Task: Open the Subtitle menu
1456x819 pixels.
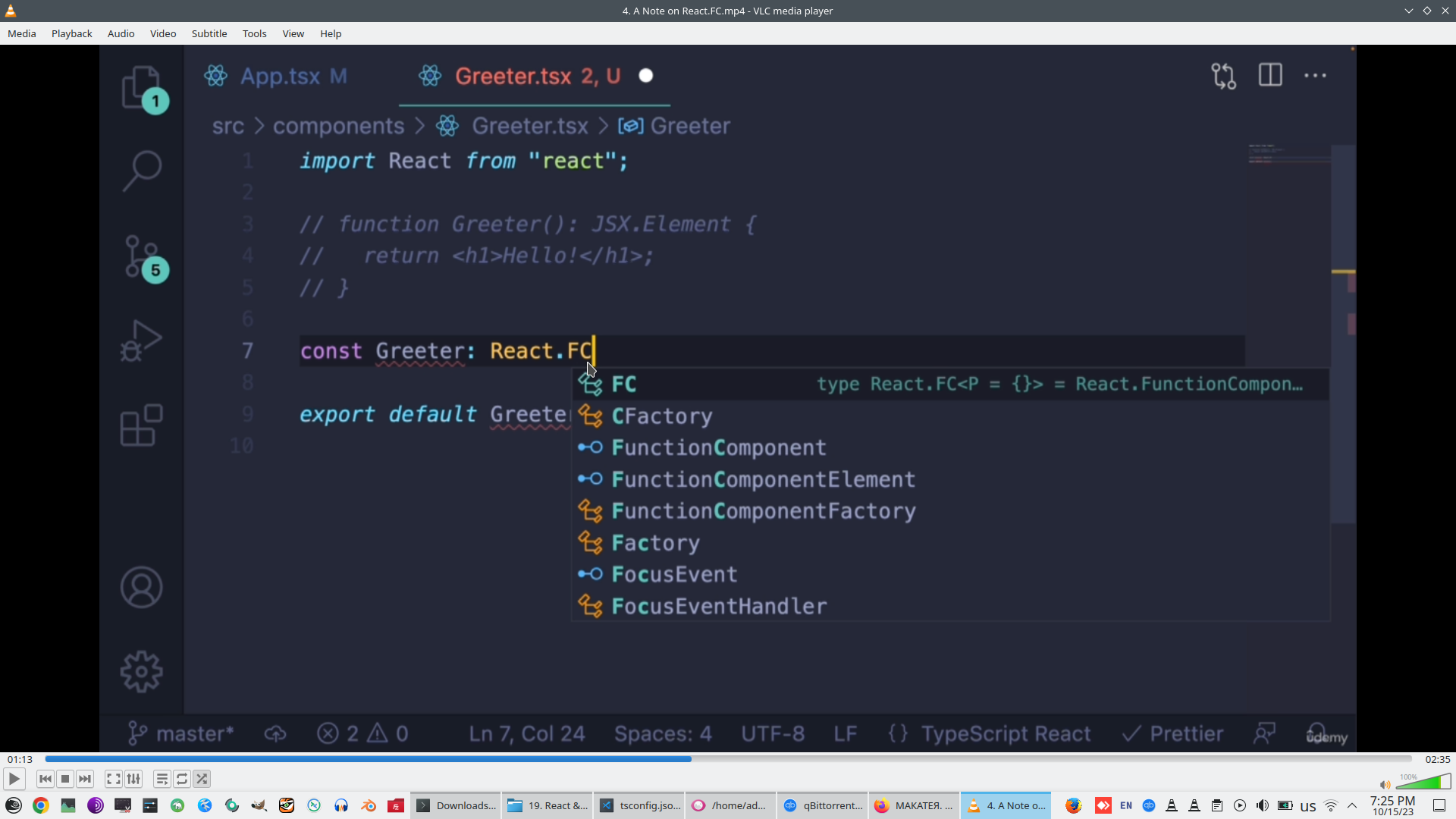Action: [x=209, y=33]
